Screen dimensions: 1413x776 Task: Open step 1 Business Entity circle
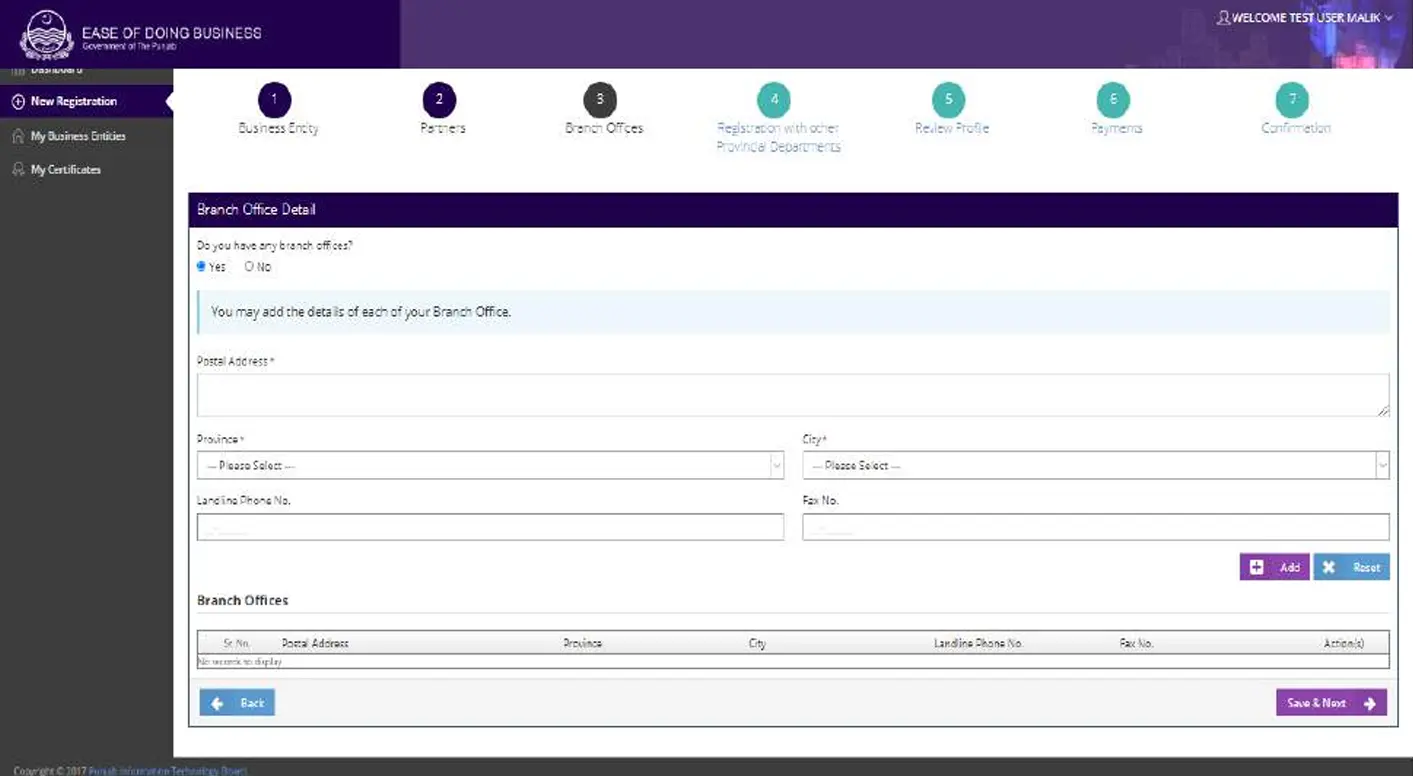tap(274, 100)
